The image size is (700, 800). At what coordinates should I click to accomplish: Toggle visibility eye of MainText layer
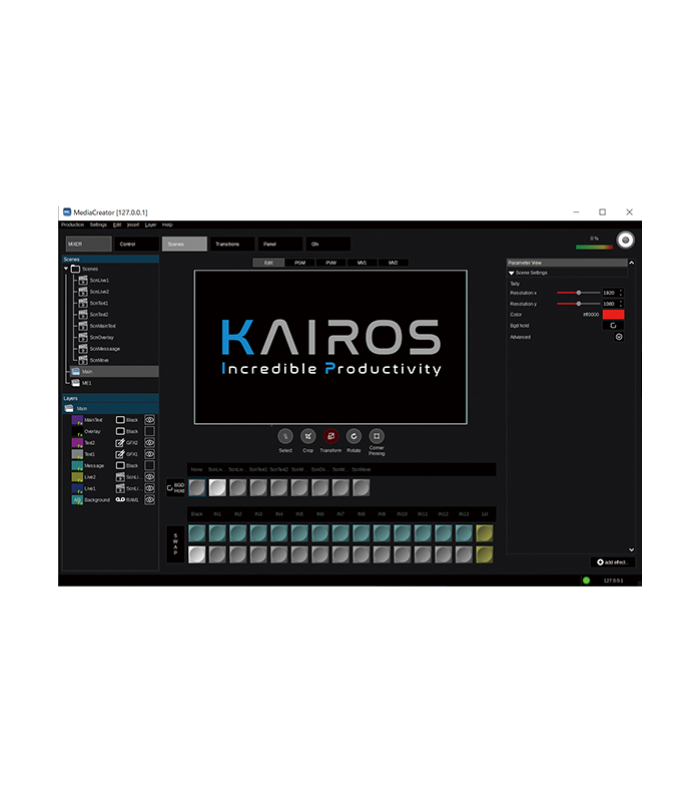click(149, 420)
